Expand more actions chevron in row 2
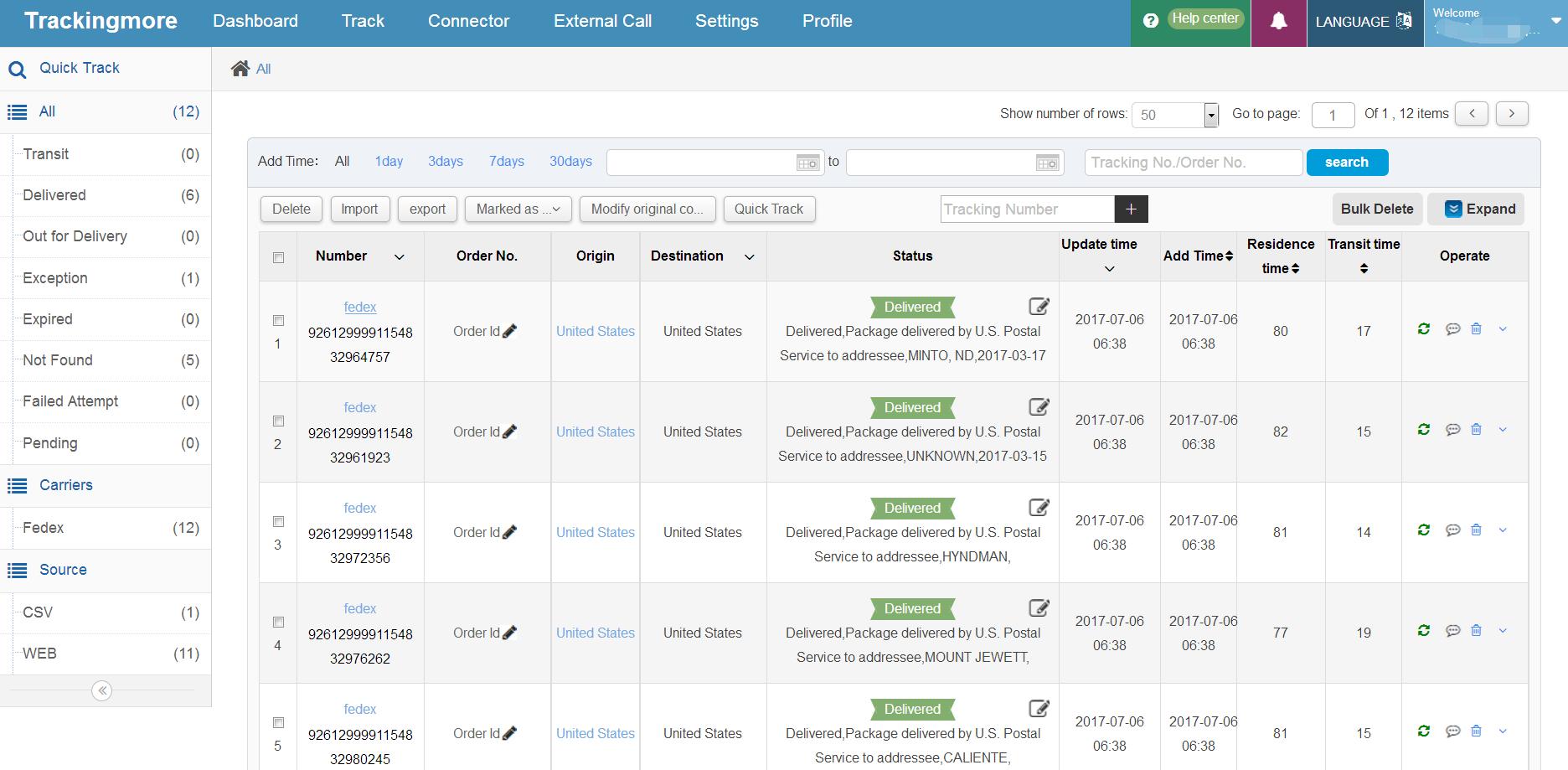The height and width of the screenshot is (770, 1568). click(1503, 430)
